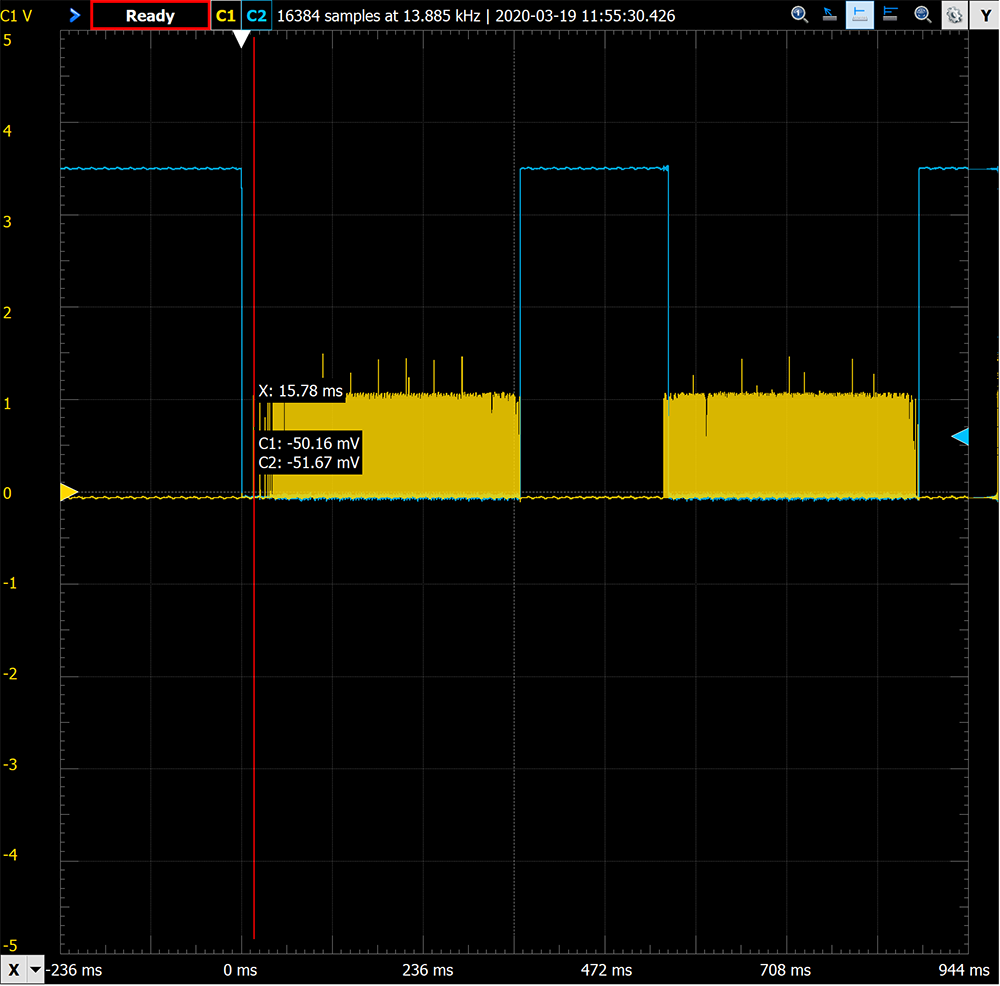Click the Ready acquisition status button
Image resolution: width=1000 pixels, height=986 pixels.
coord(151,15)
